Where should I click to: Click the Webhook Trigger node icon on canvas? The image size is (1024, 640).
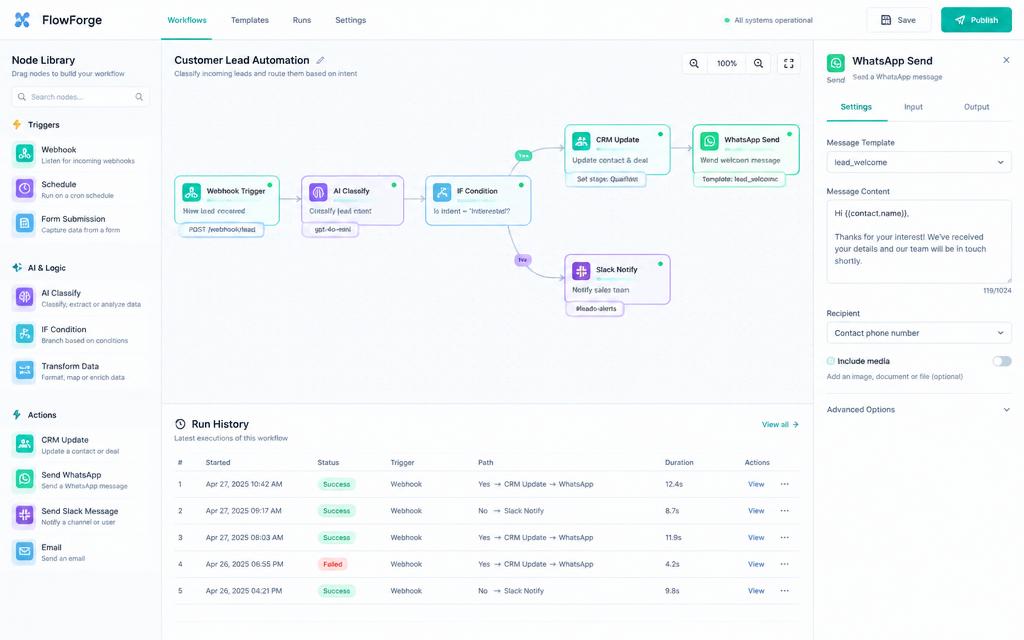click(191, 192)
